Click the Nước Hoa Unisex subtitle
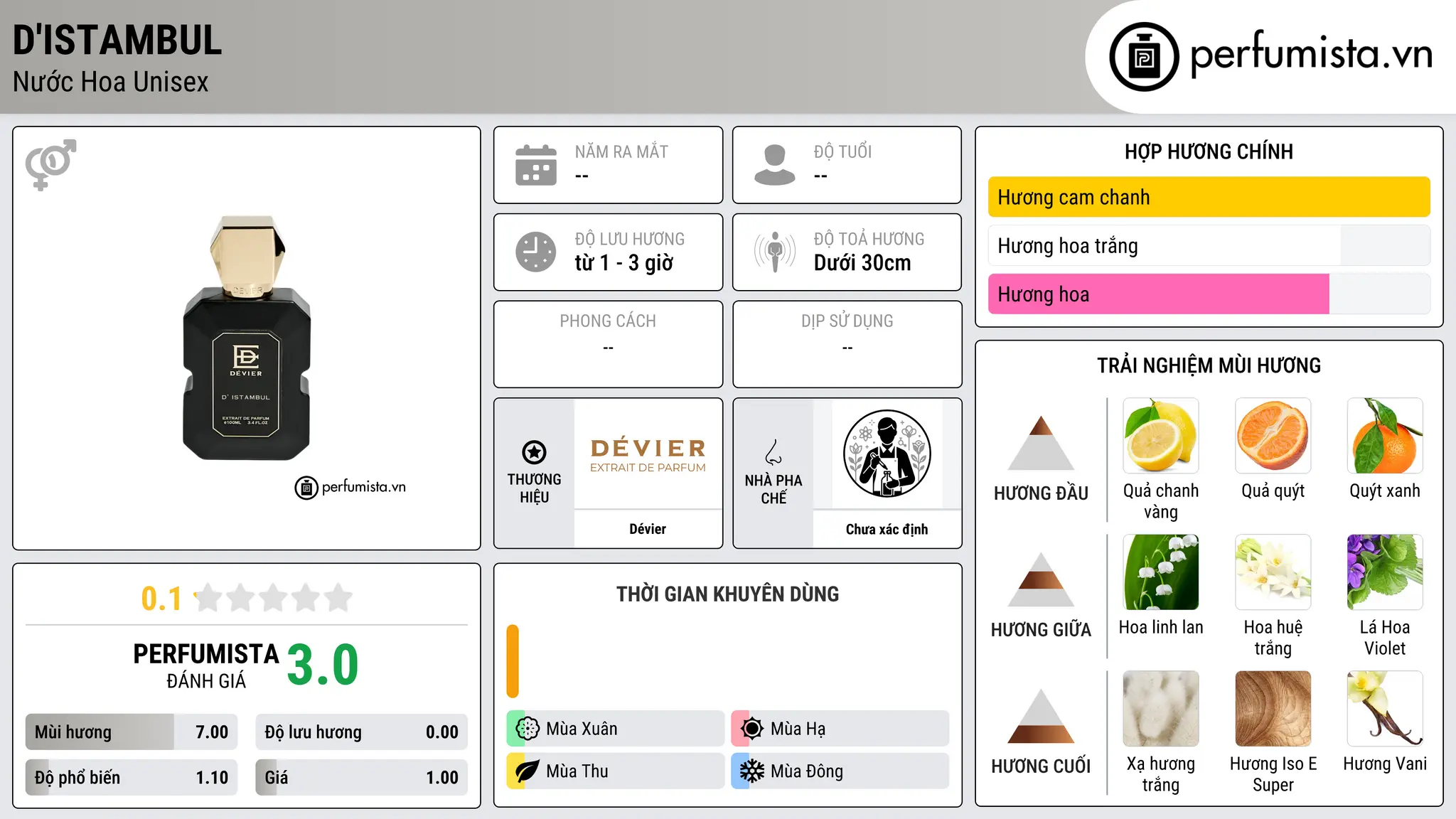Viewport: 1456px width, 819px height. click(x=111, y=82)
